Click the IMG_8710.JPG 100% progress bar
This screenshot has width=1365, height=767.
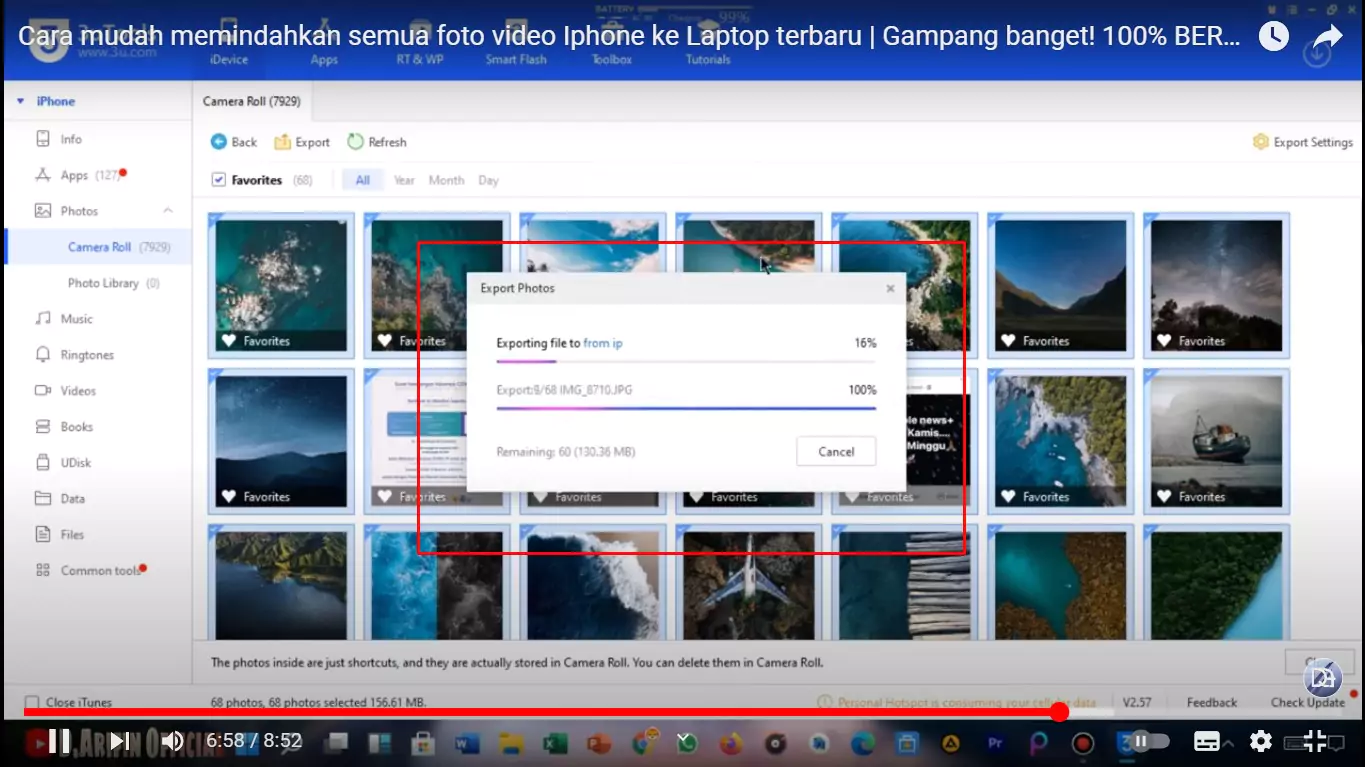click(x=686, y=407)
